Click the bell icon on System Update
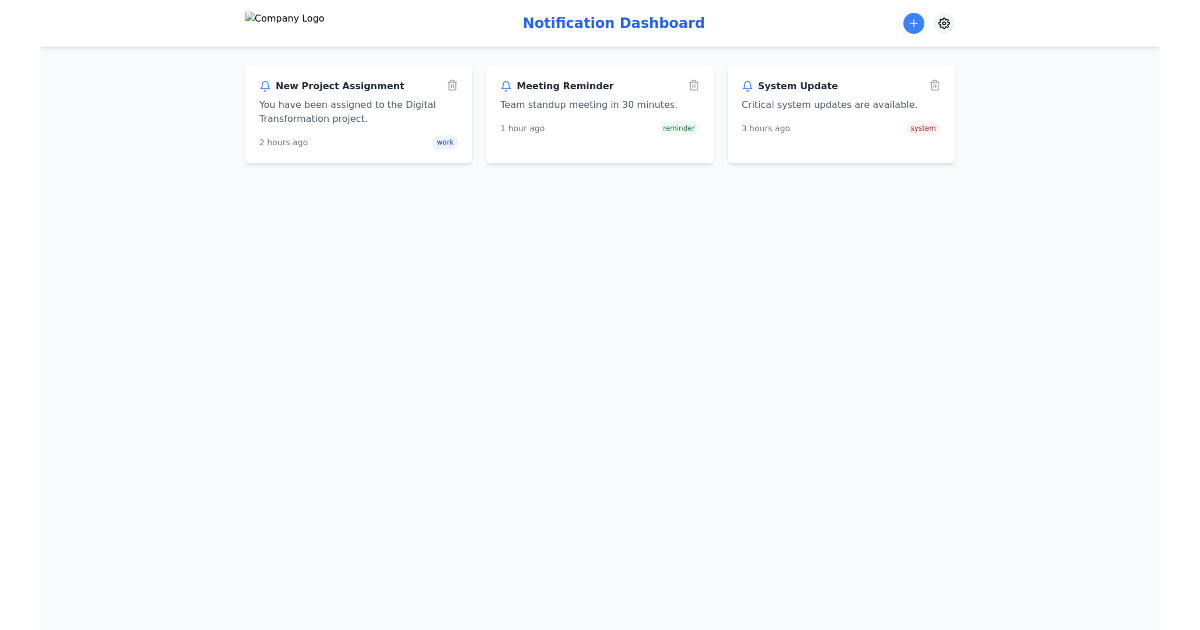 [x=747, y=86]
